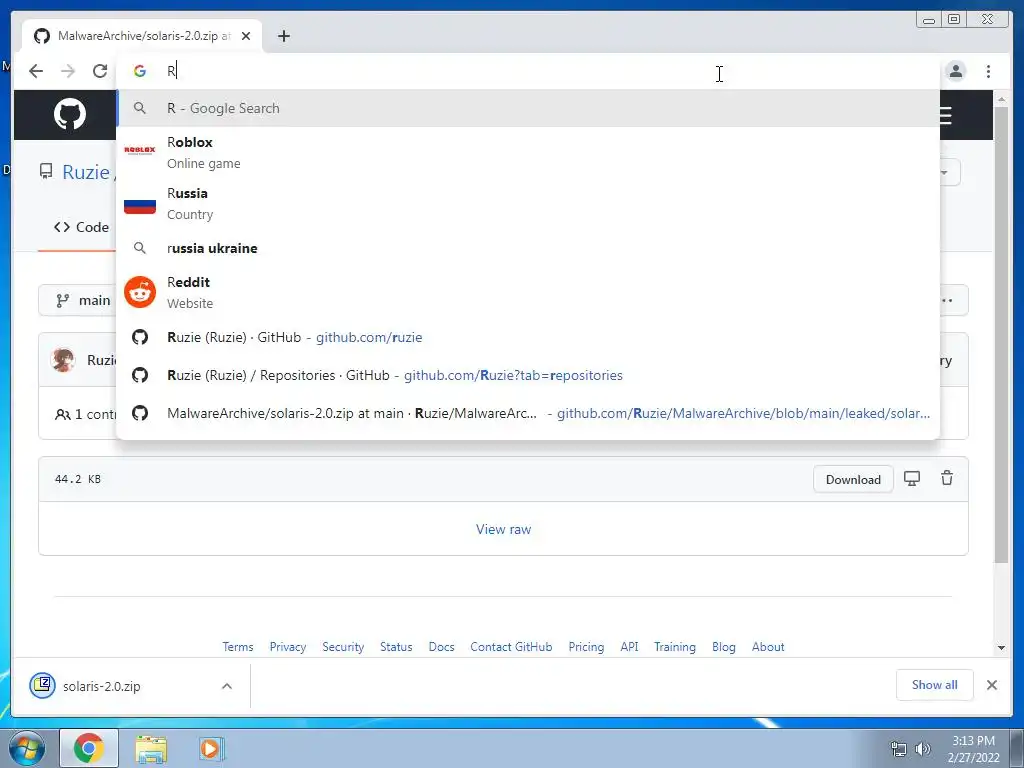Open a new browser tab

click(283, 36)
